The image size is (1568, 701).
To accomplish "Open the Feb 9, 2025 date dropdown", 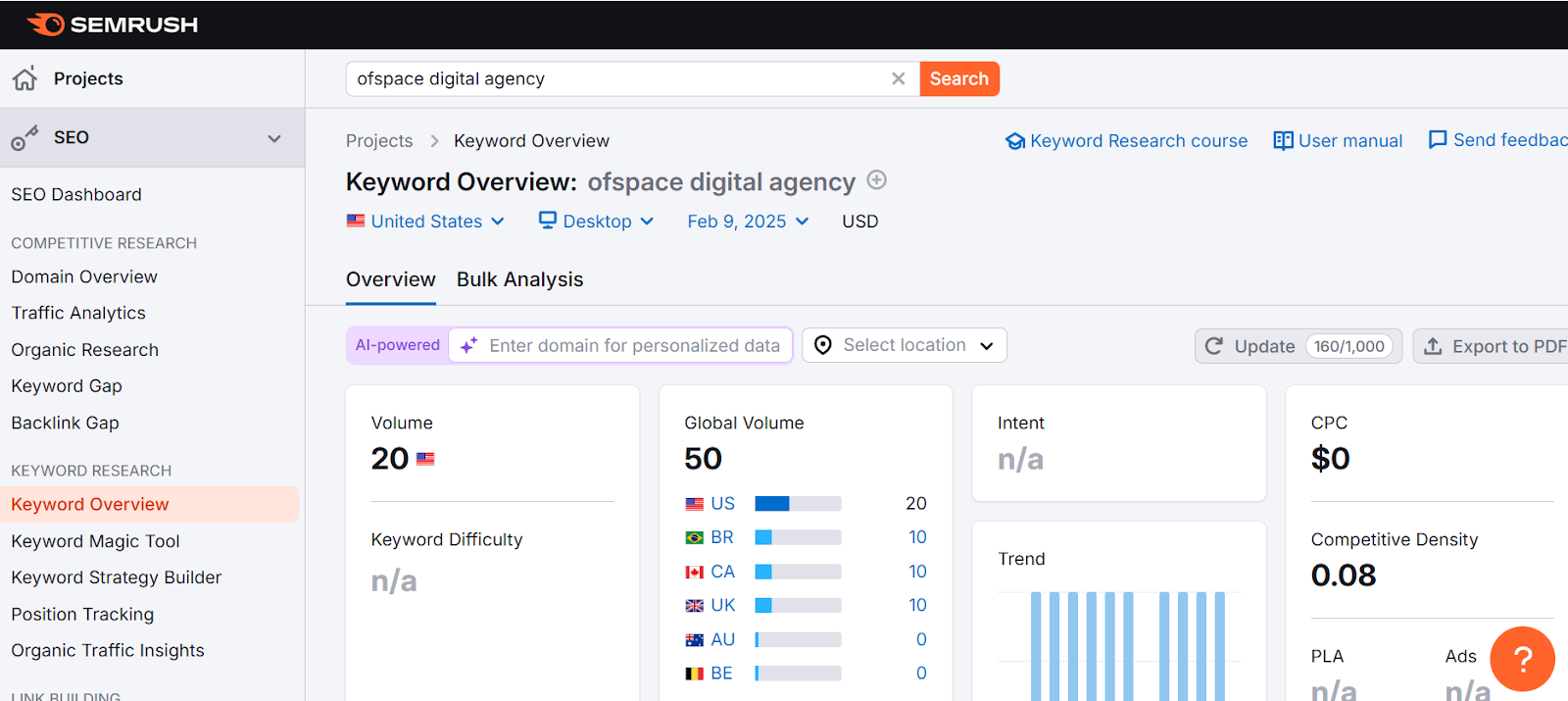I will pos(748,222).
